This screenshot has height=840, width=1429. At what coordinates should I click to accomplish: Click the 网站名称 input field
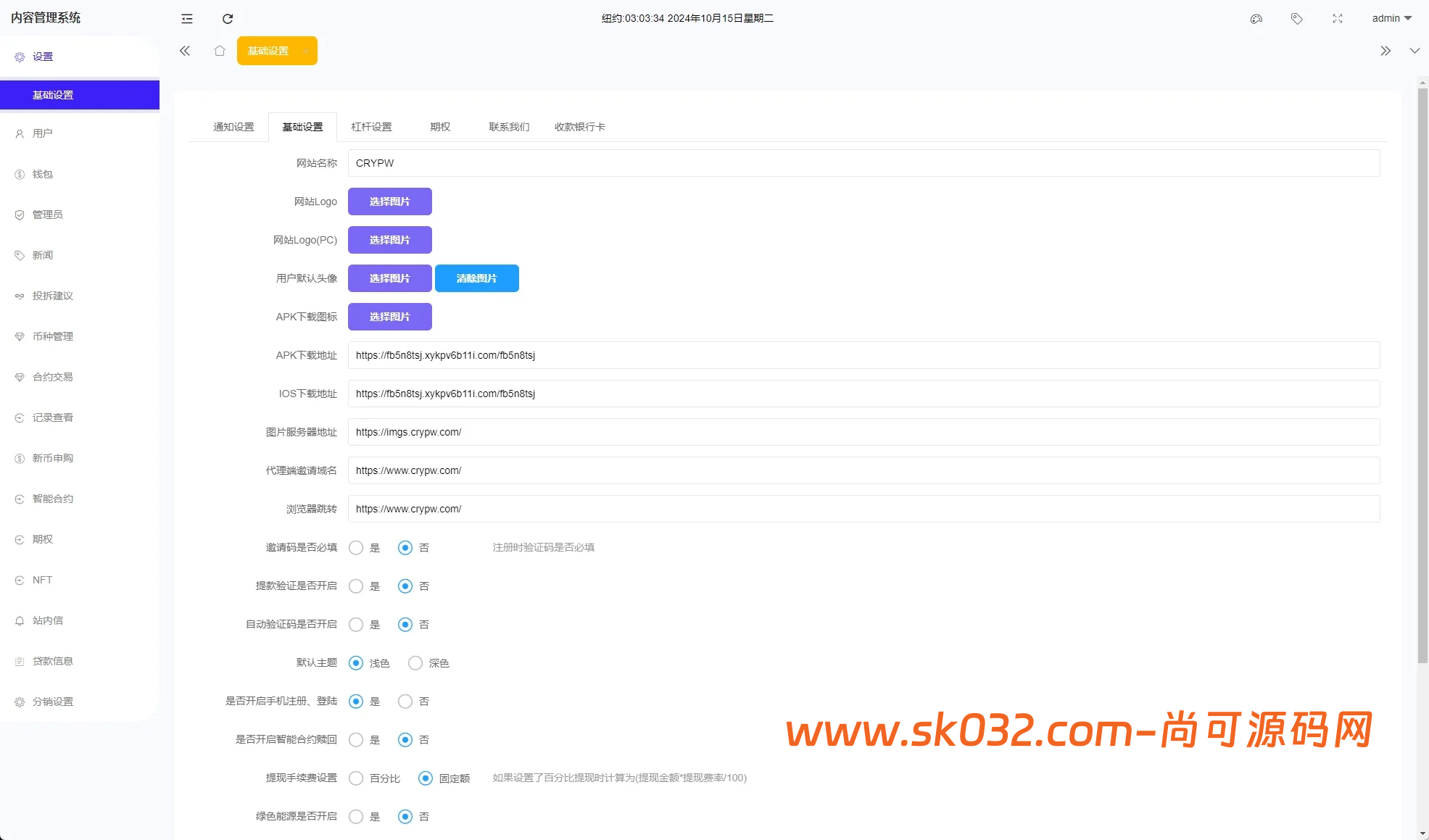[863, 163]
